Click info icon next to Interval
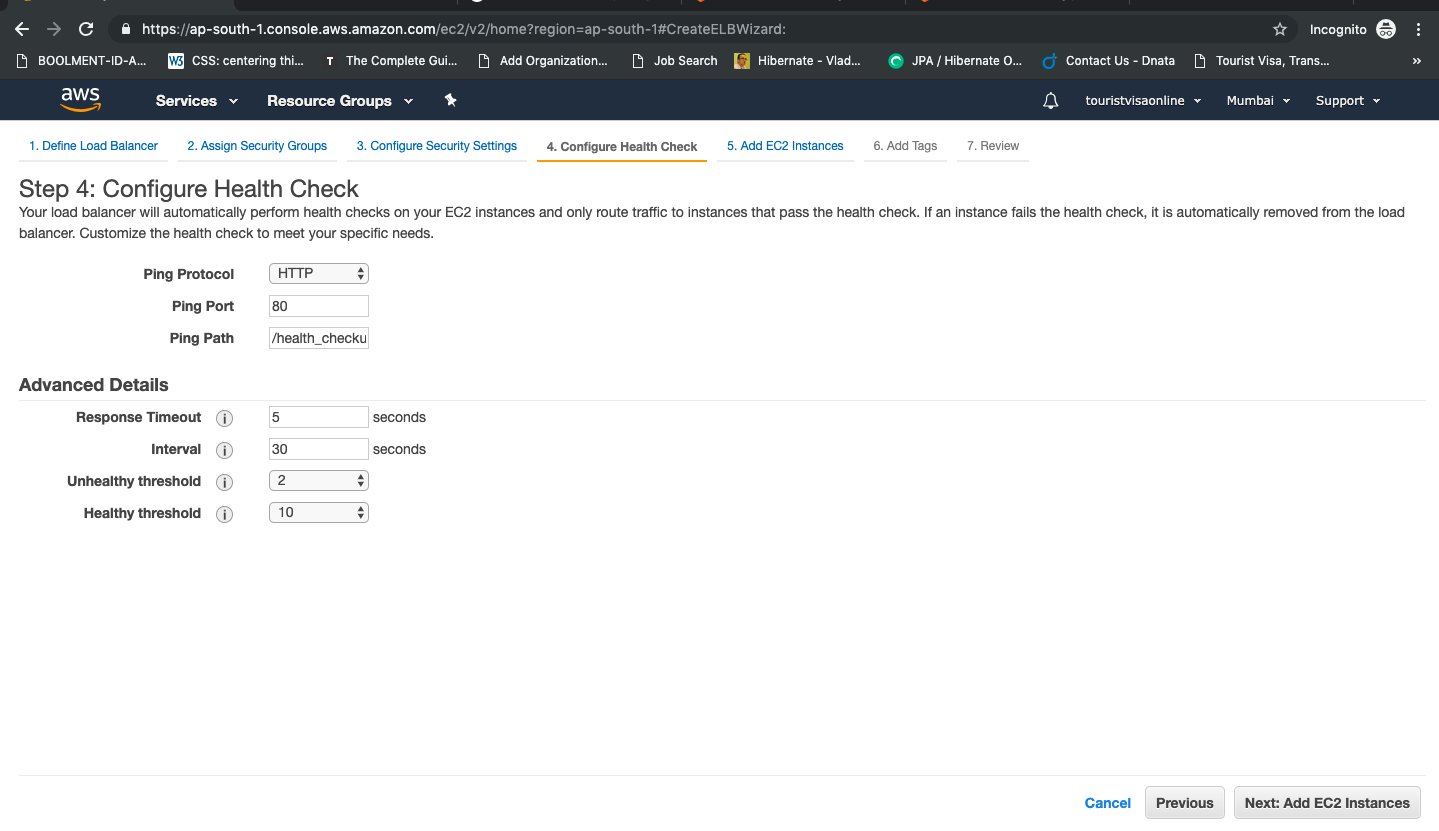The height and width of the screenshot is (831, 1439). pyautogui.click(x=224, y=450)
